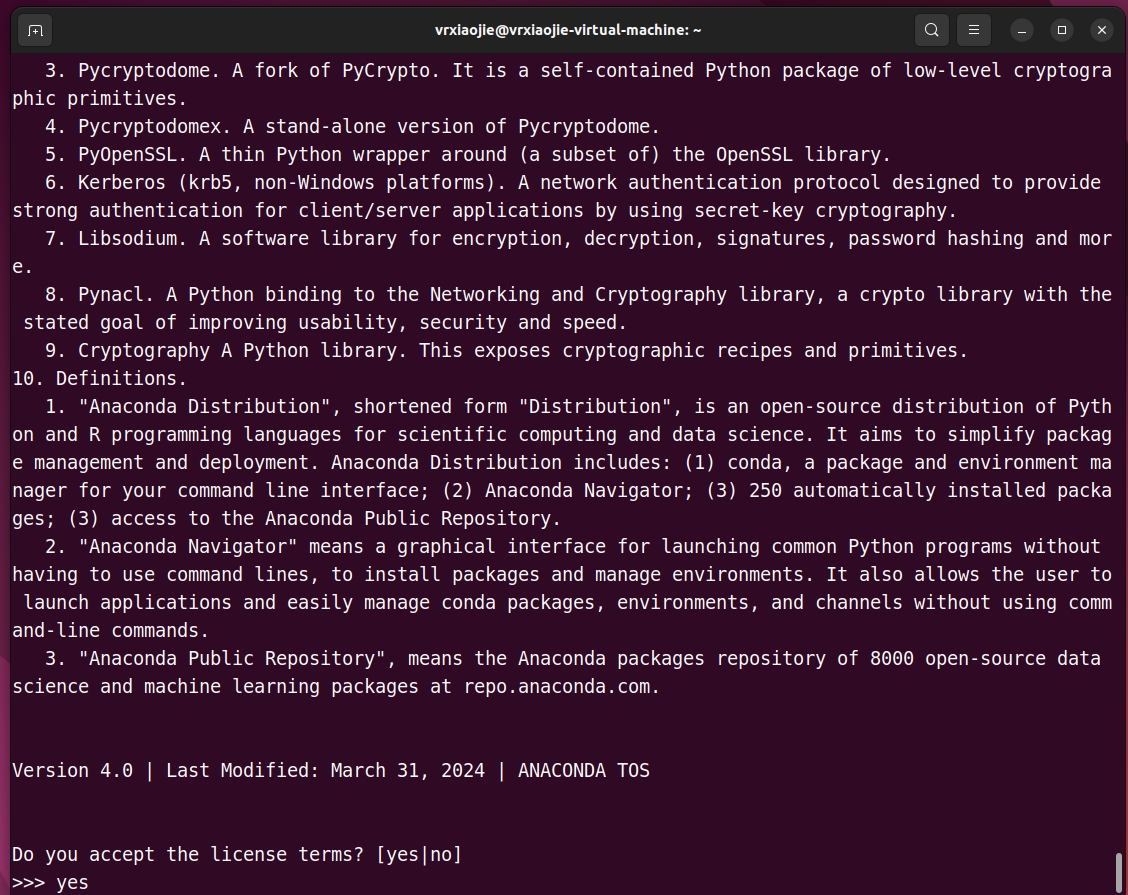Open the hamburger menu
This screenshot has height=895, width=1128.
tap(973, 30)
